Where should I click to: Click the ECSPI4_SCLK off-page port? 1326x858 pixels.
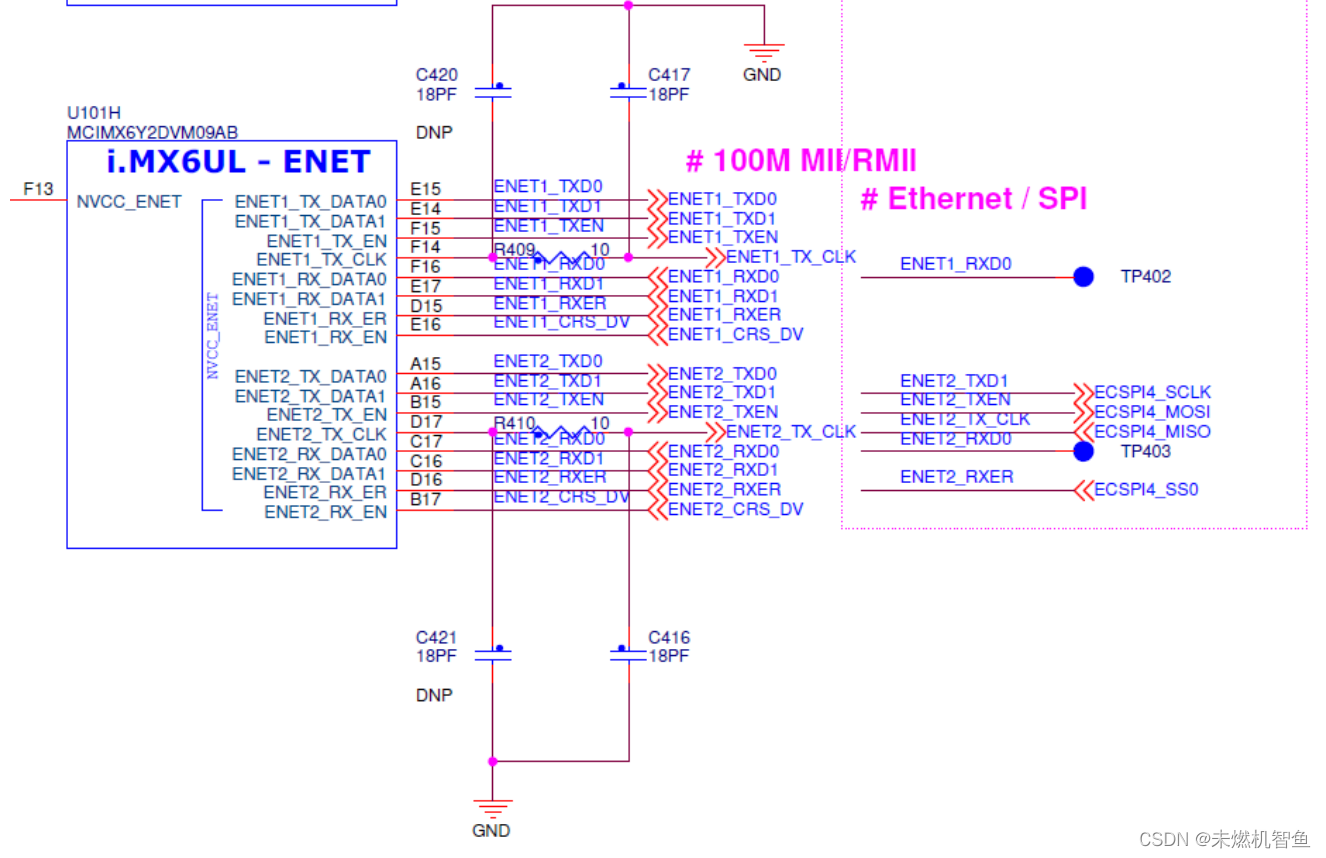coord(1141,392)
